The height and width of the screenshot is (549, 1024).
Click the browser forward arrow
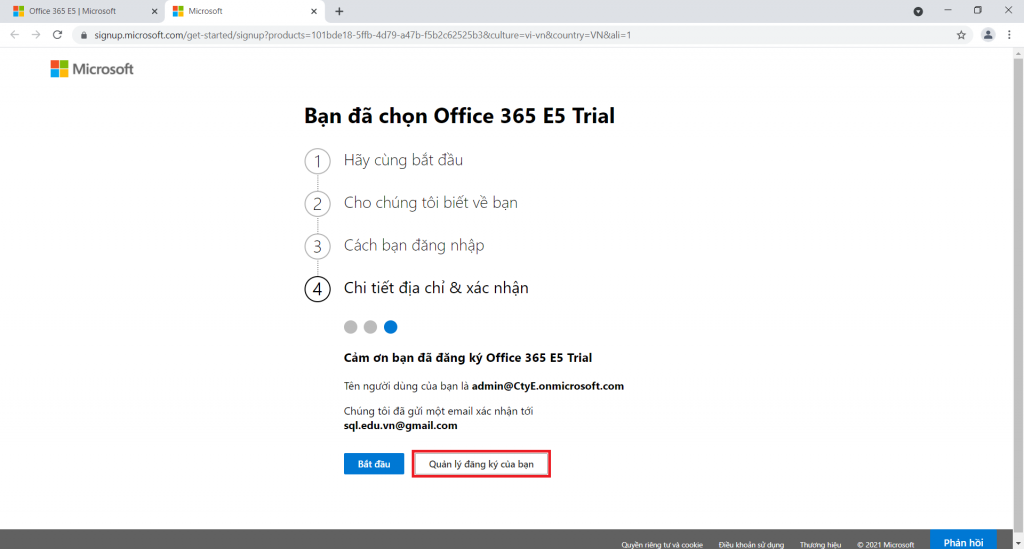point(36,35)
